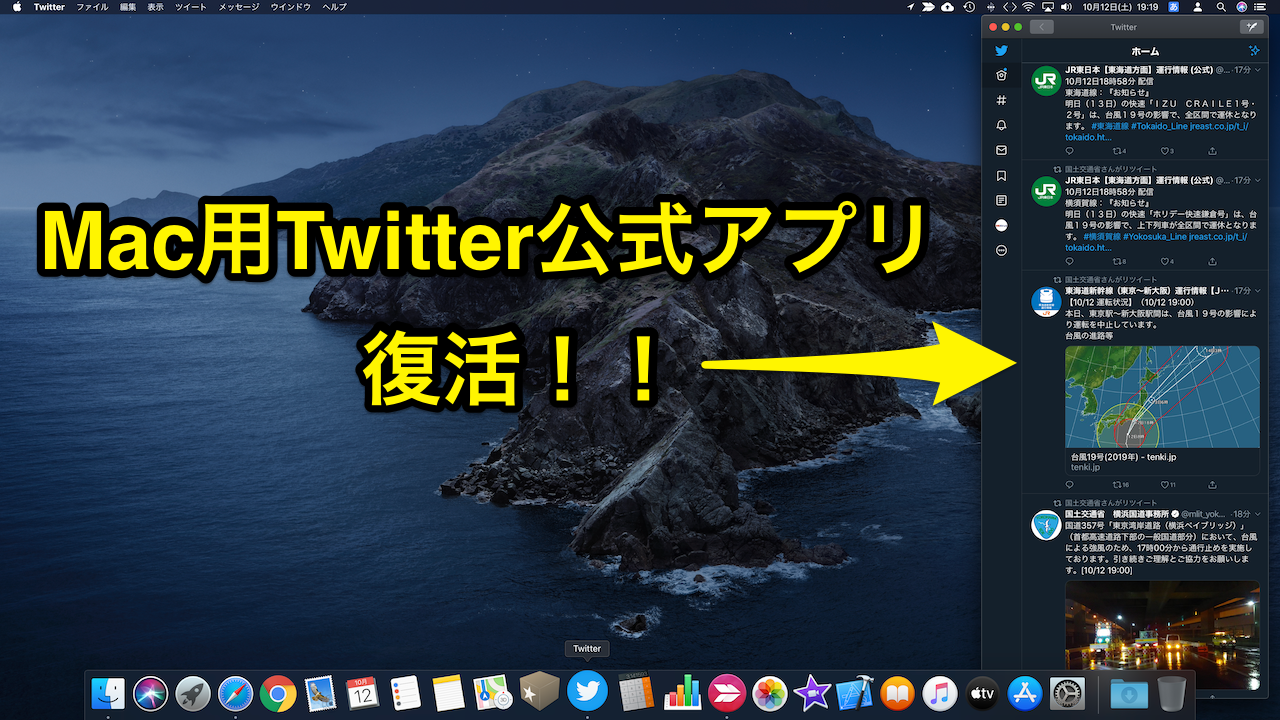
Task: Share the 東海道線 IZU CRAILE tweet
Action: [x=1213, y=151]
